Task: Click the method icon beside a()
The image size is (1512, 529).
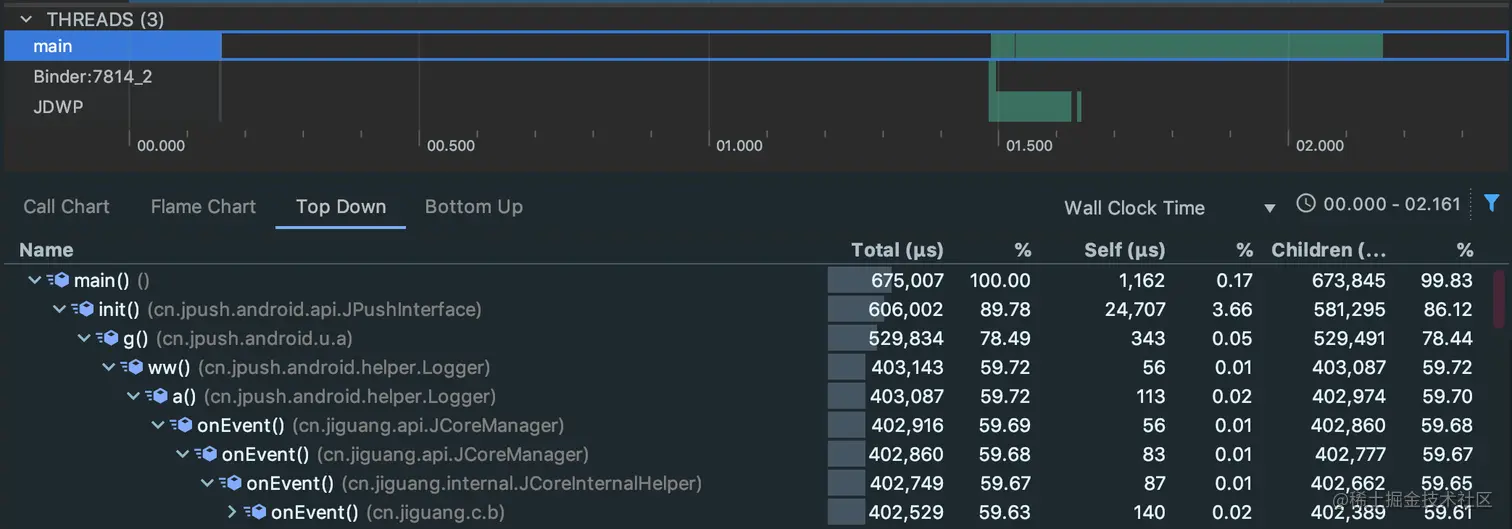Action: click(156, 397)
